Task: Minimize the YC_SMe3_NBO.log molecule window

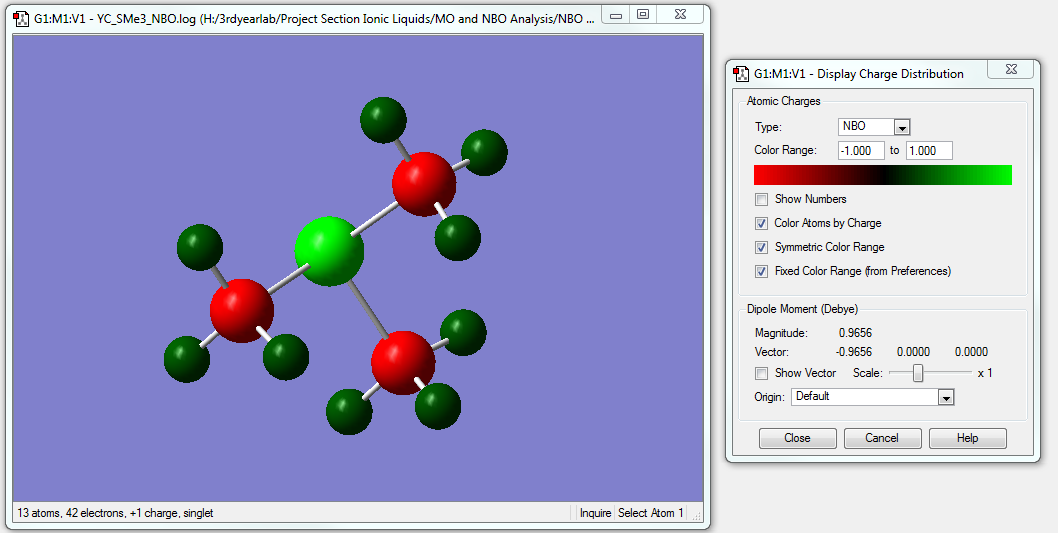Action: pyautogui.click(x=618, y=15)
